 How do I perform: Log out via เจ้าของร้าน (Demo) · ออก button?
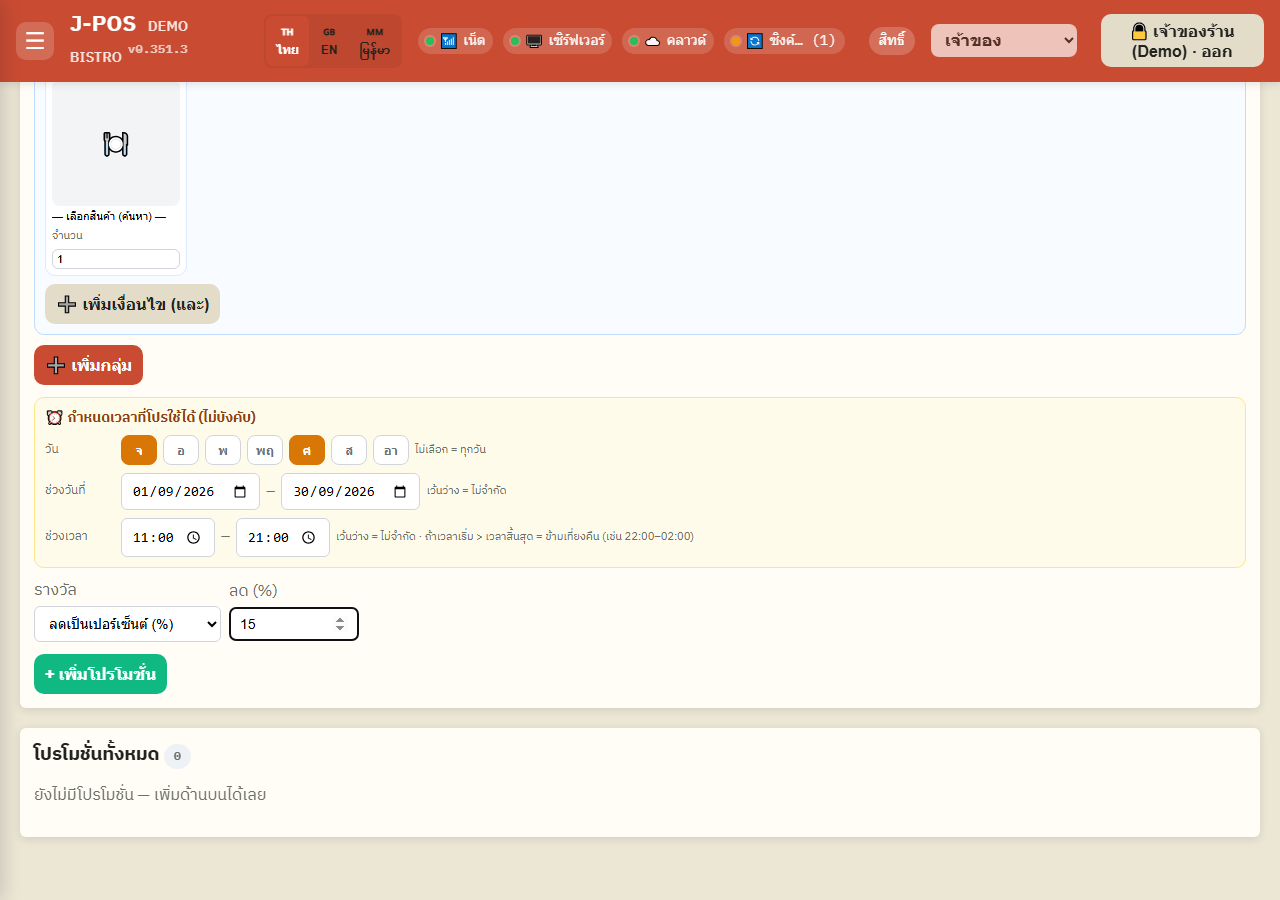pos(1182,41)
